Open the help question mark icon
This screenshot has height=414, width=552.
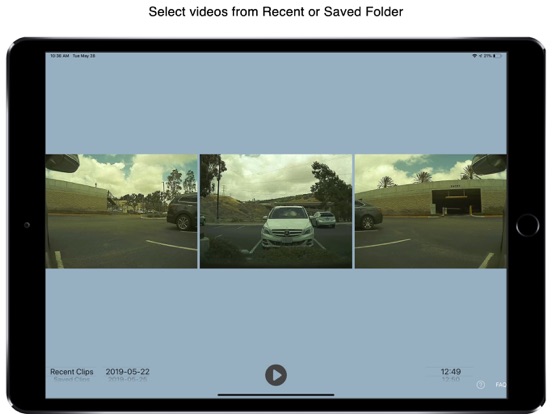point(481,385)
